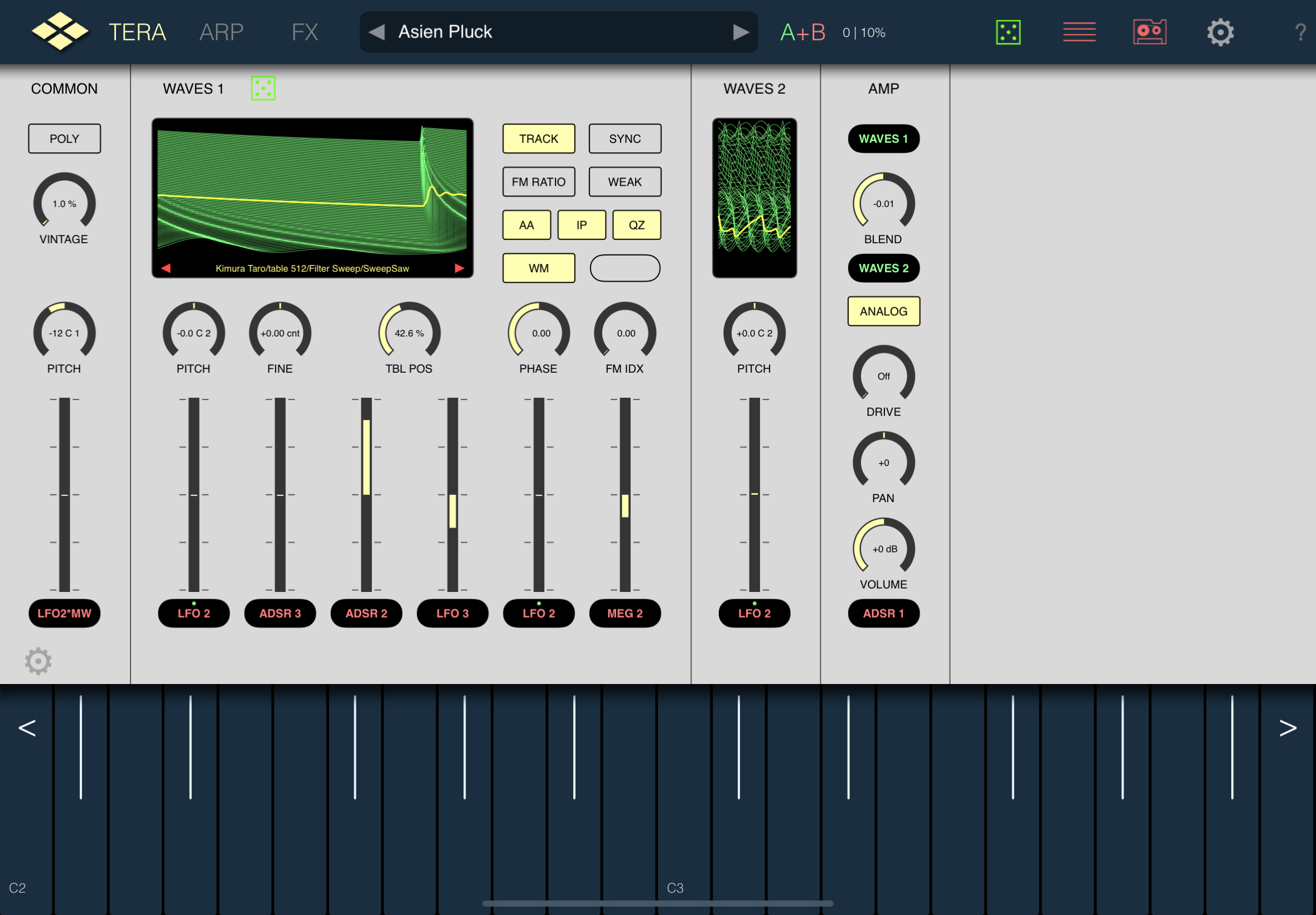1316x915 pixels.
Task: Toggle the IP interpolation button
Action: click(582, 225)
